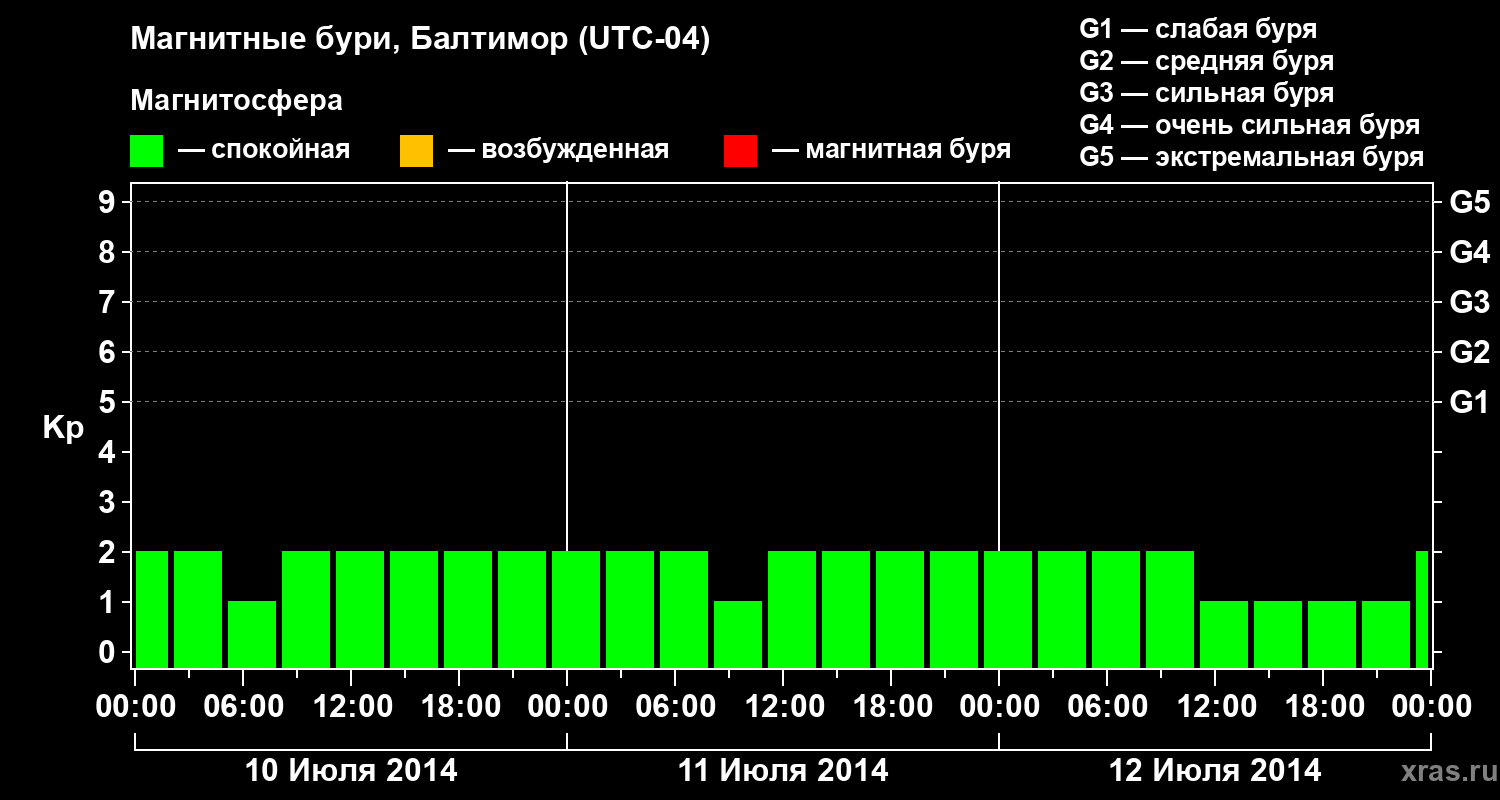Select the 'G5 — экстремальная буря' line
The image size is (1500, 800).
point(1251,157)
